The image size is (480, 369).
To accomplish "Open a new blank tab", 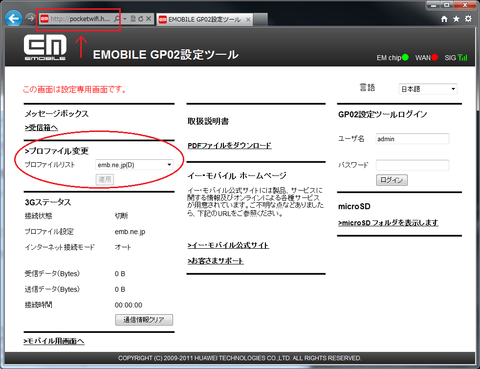I will 261,20.
